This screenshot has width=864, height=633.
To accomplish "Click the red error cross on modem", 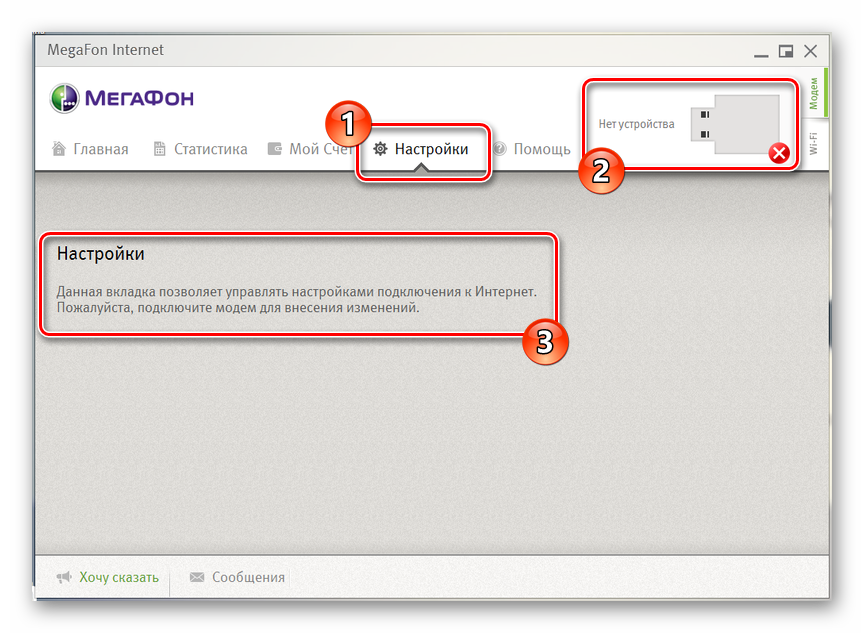I will [779, 153].
